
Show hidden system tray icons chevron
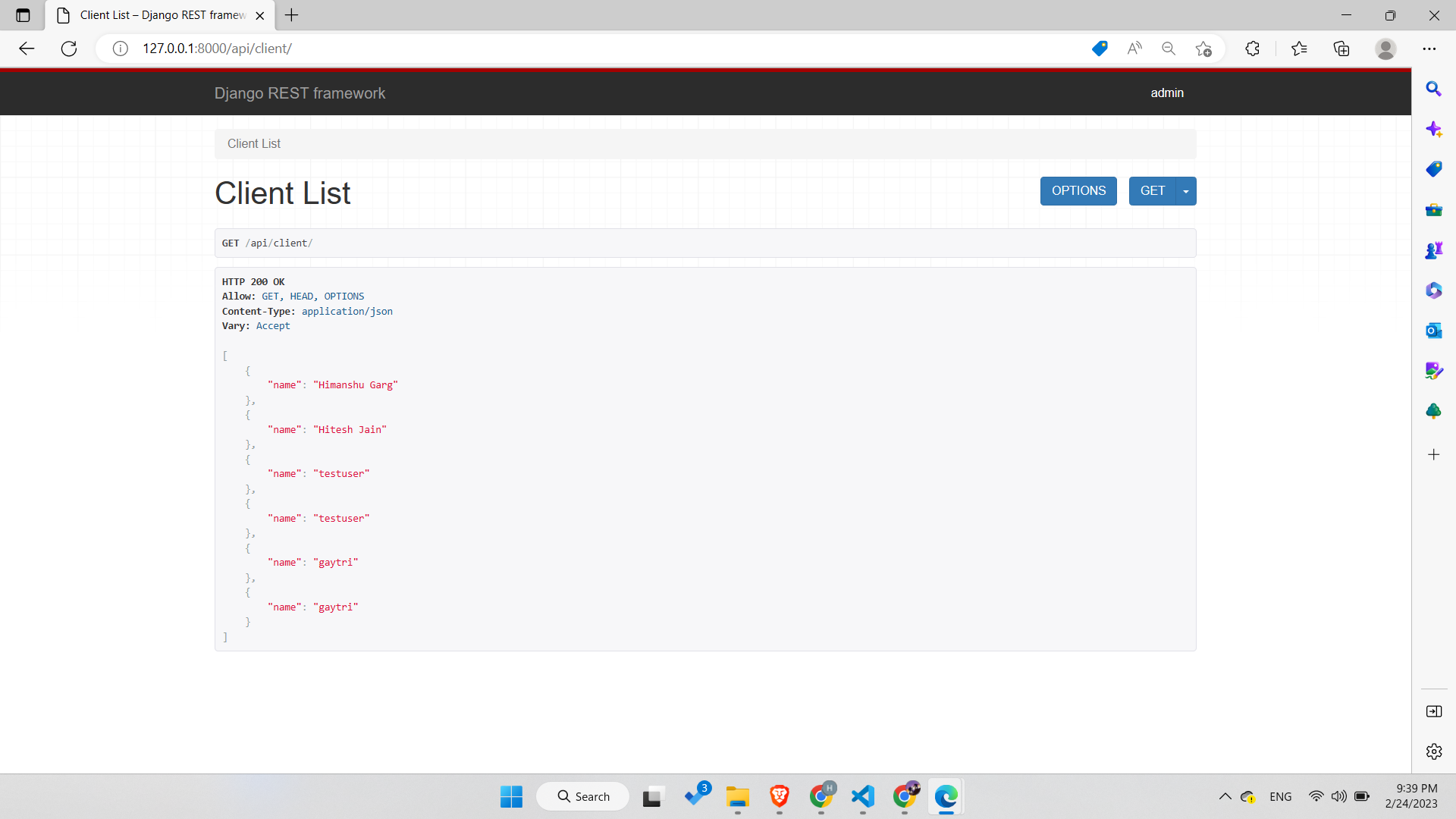point(1225,796)
